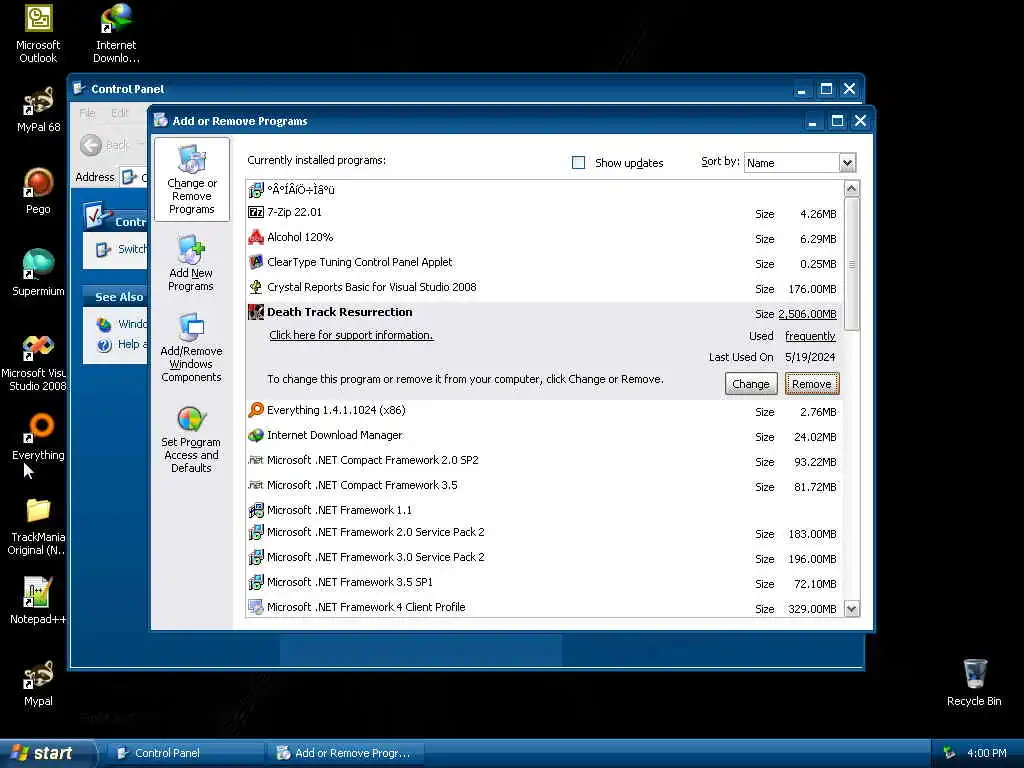1024x768 pixels.
Task: Select Microsoft .NET Compact Framework 3.5 entry
Action: click(x=543, y=485)
